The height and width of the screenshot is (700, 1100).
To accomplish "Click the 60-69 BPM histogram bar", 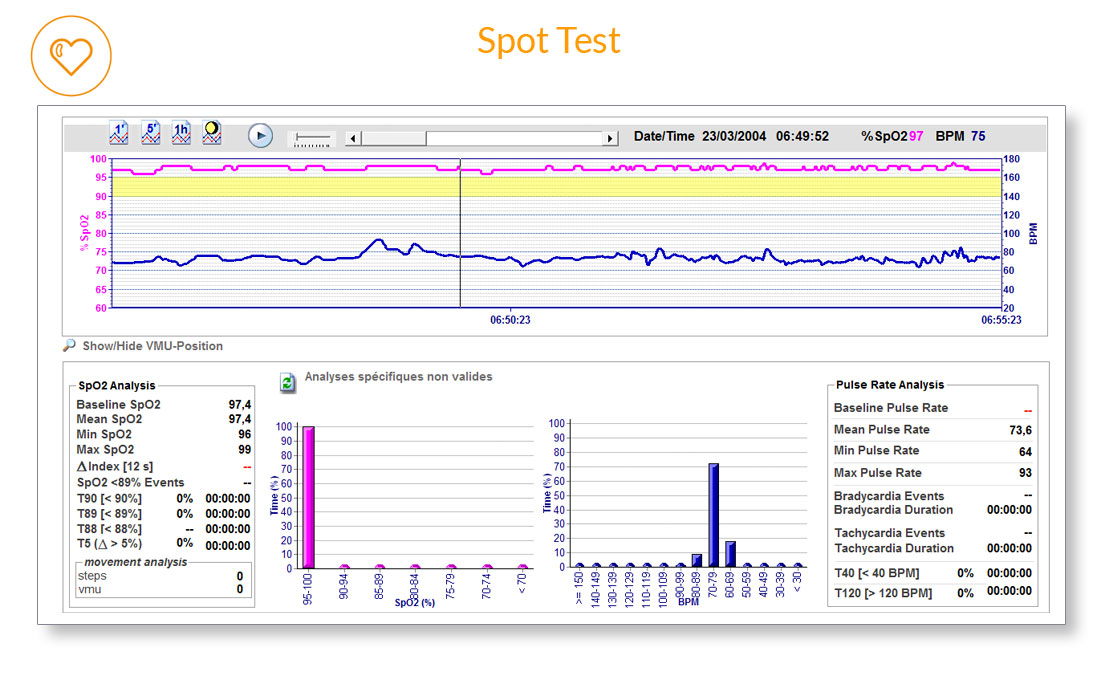I will (x=730, y=554).
